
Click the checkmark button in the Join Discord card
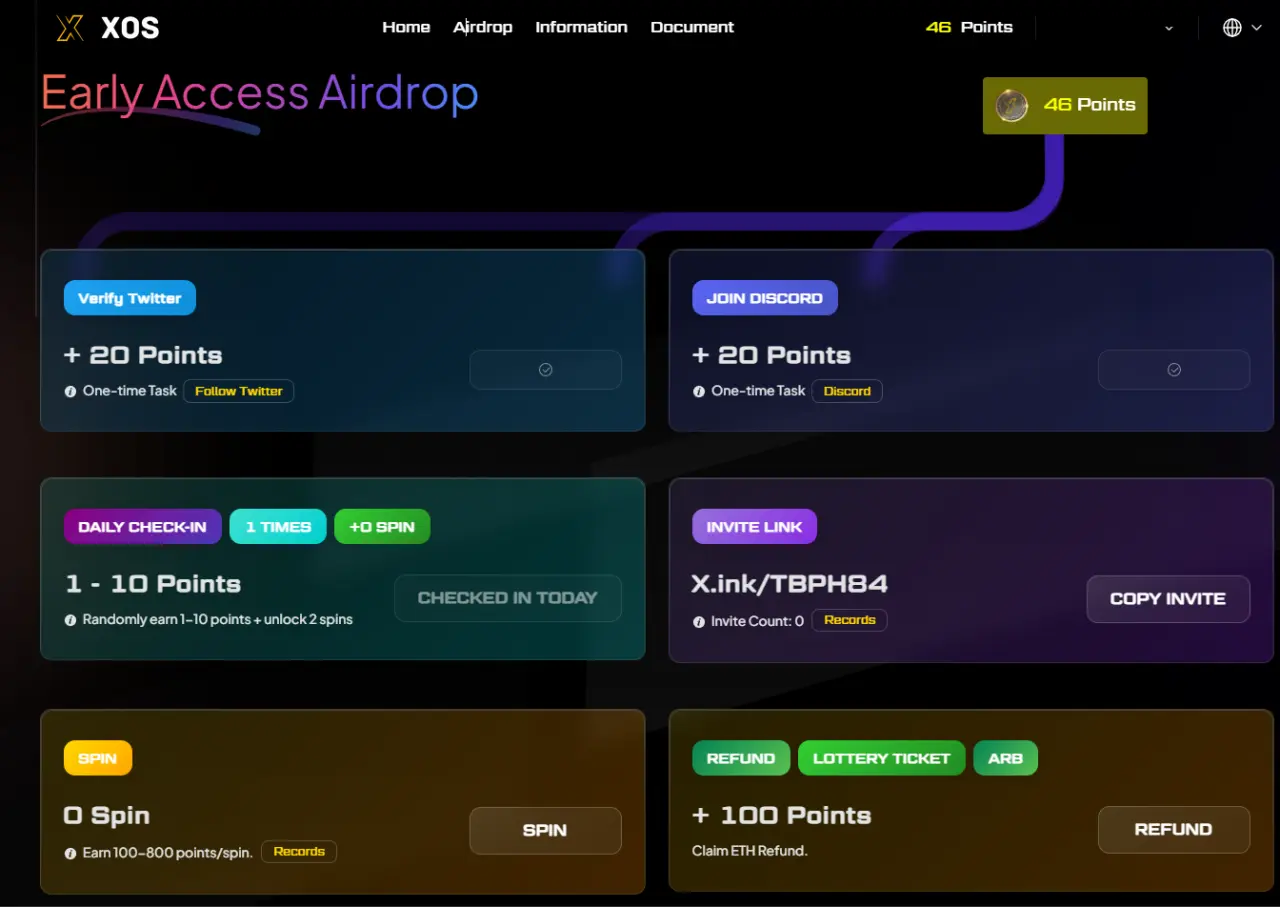pos(1174,369)
